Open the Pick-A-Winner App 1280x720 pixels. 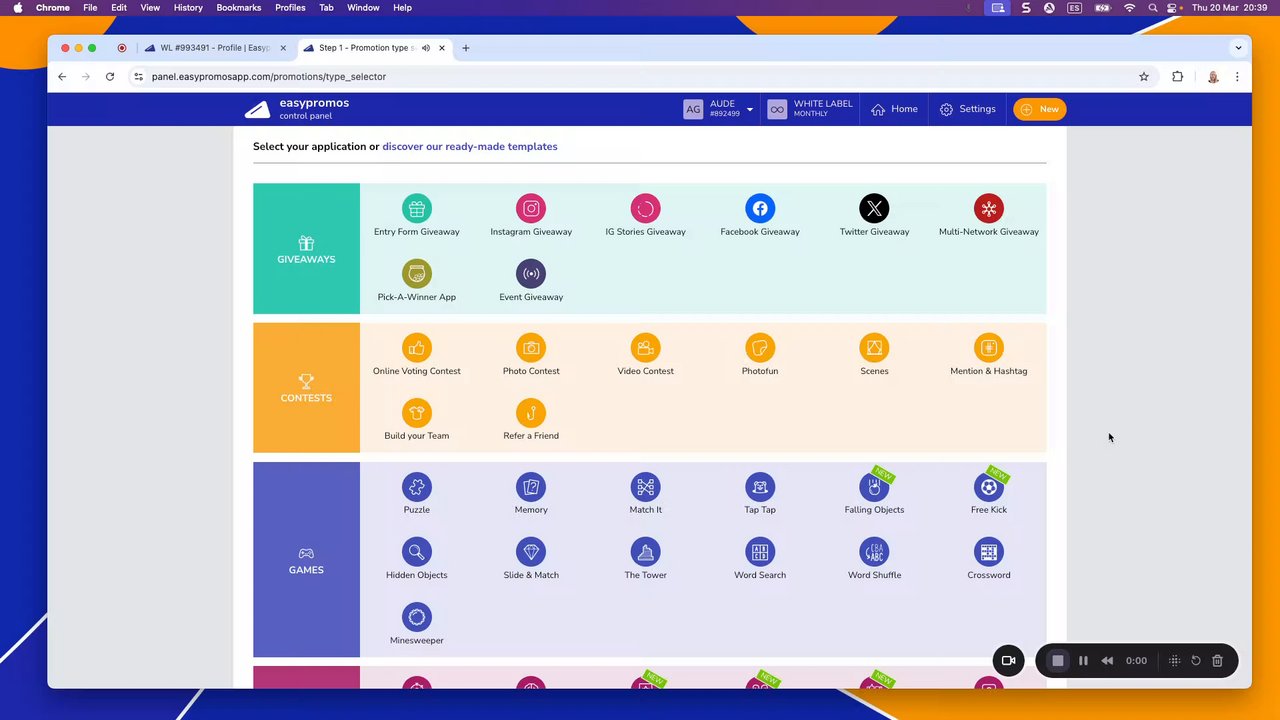click(x=417, y=282)
